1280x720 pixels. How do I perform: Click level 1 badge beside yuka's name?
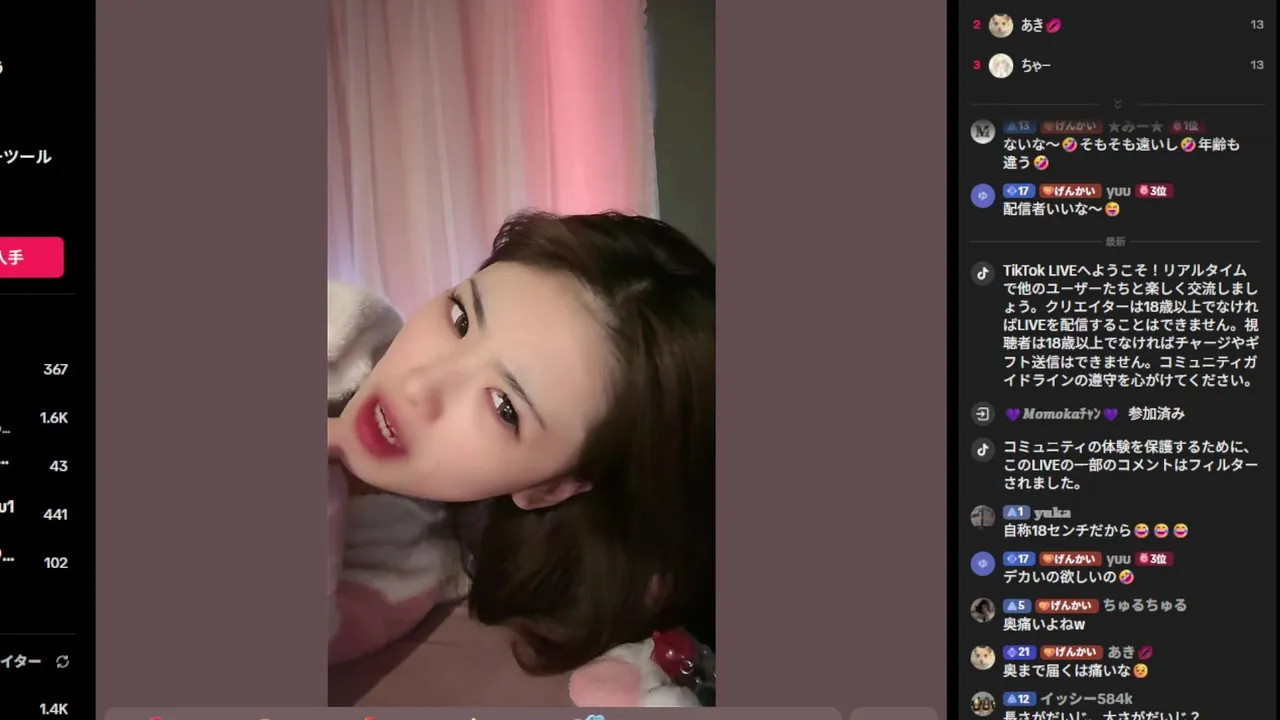pyautogui.click(x=1017, y=512)
